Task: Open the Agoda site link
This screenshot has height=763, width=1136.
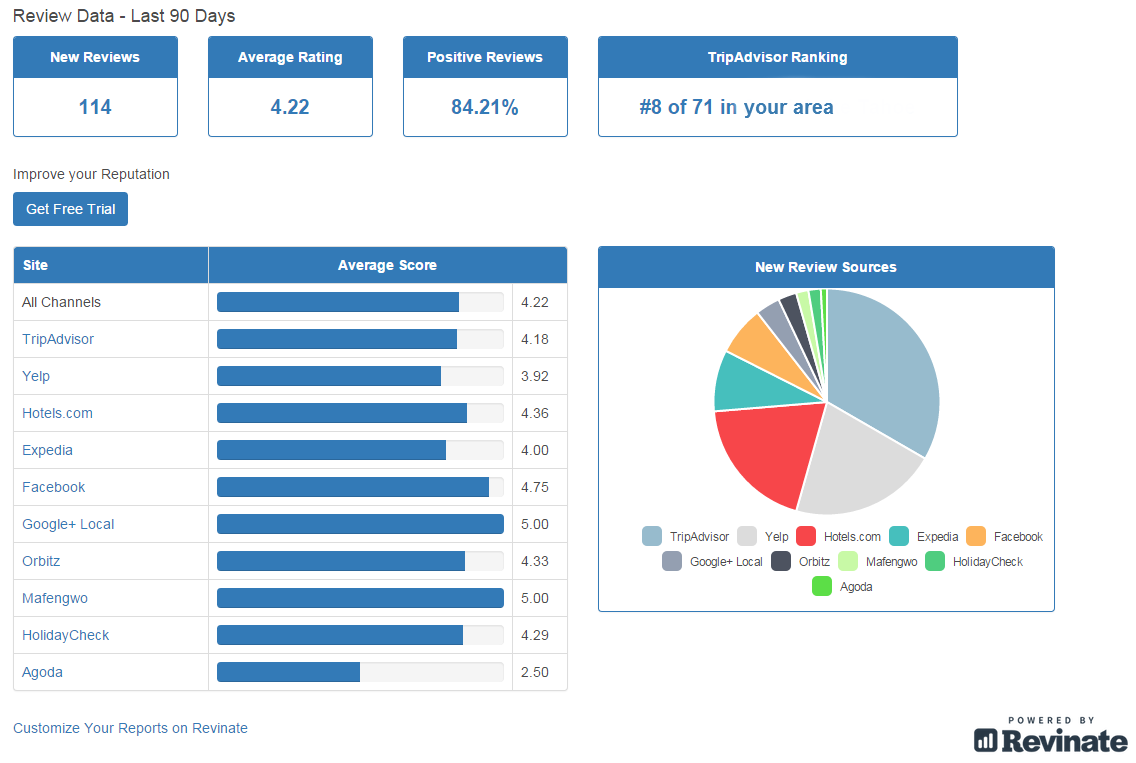Action: (x=42, y=672)
